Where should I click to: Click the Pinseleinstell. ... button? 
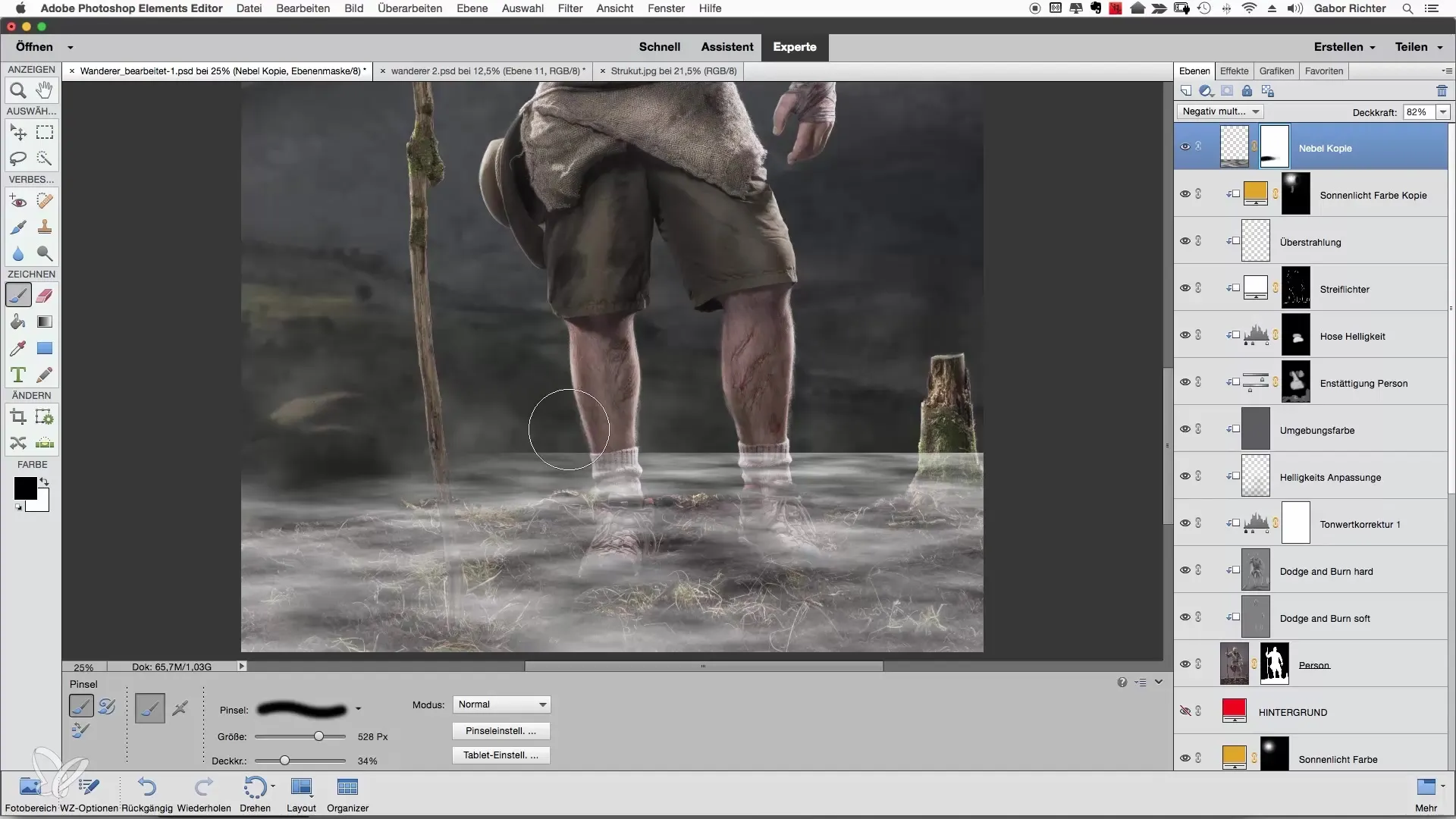[x=501, y=731]
